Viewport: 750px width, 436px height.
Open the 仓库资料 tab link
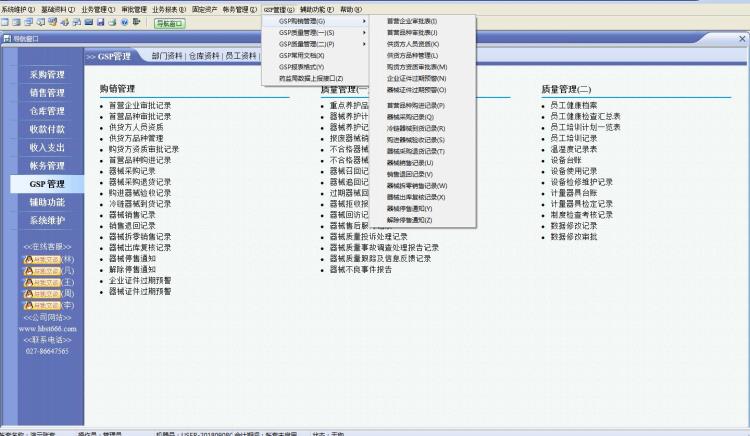[x=204, y=56]
